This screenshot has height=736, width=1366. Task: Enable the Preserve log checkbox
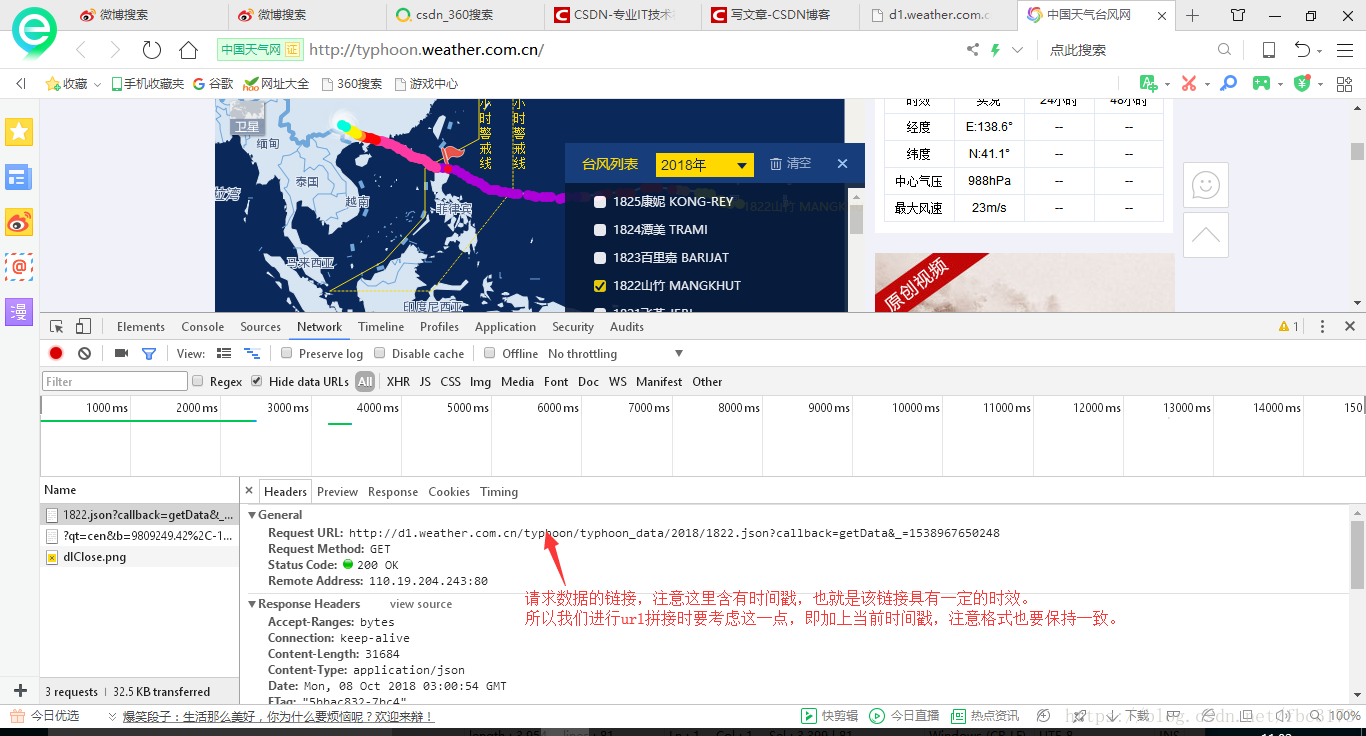pos(287,353)
